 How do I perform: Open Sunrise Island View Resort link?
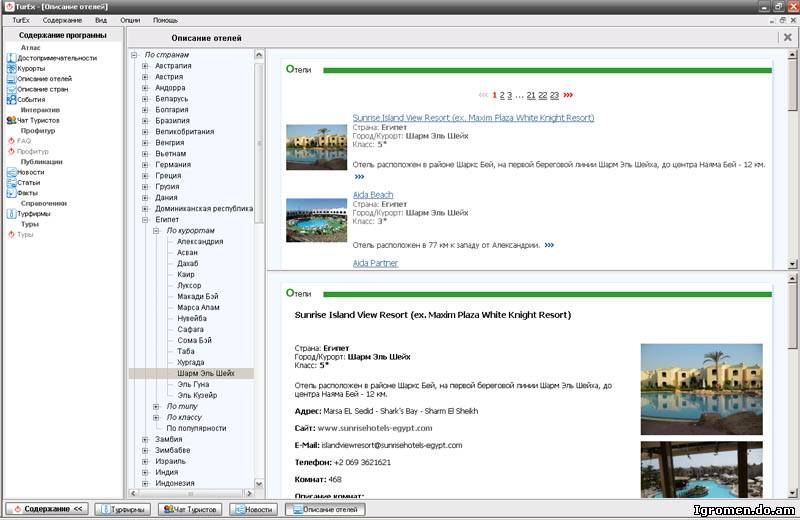[473, 118]
